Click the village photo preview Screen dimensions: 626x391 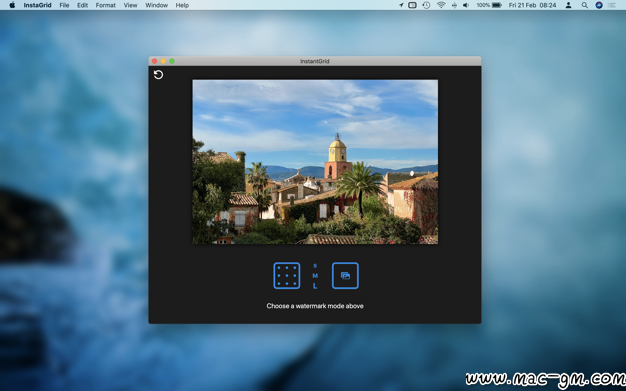coord(315,162)
